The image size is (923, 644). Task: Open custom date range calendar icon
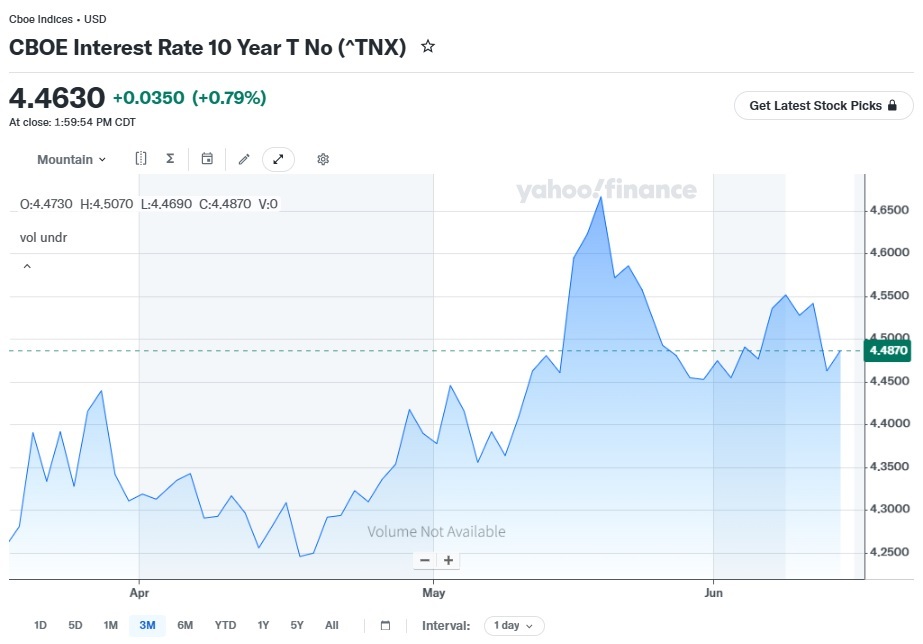point(386,625)
